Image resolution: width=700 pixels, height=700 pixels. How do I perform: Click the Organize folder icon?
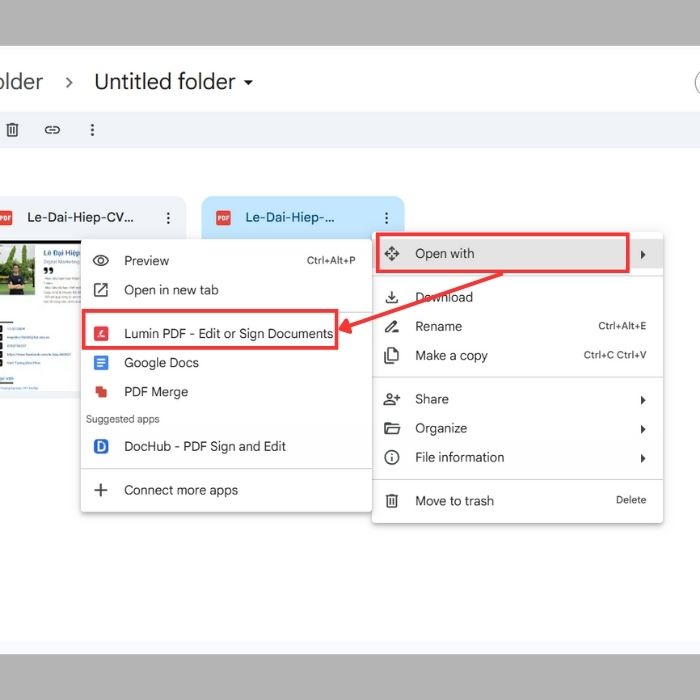392,429
